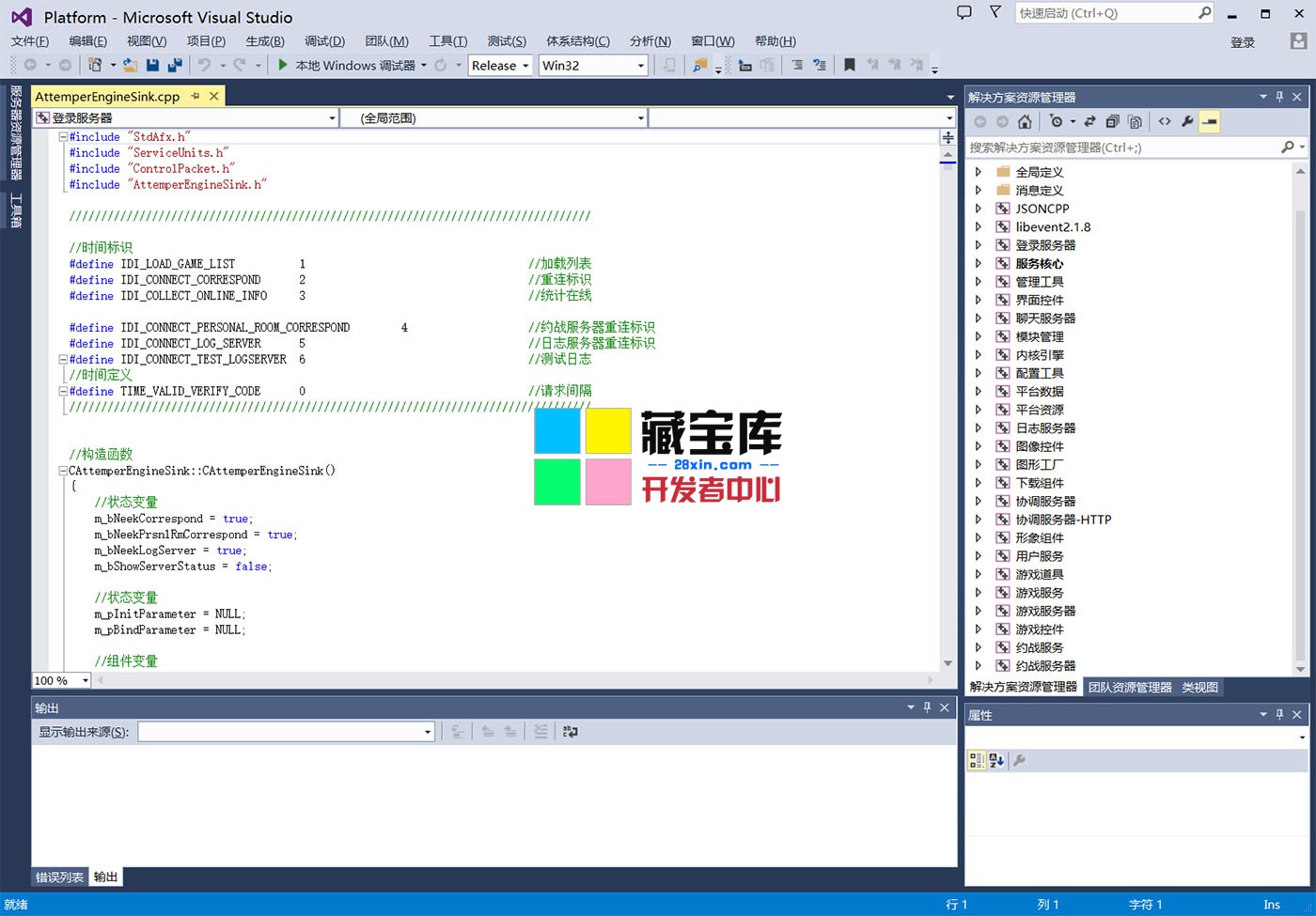Open the Win32 platform dropdown
Image resolution: width=1316 pixels, height=916 pixels.
[641, 66]
